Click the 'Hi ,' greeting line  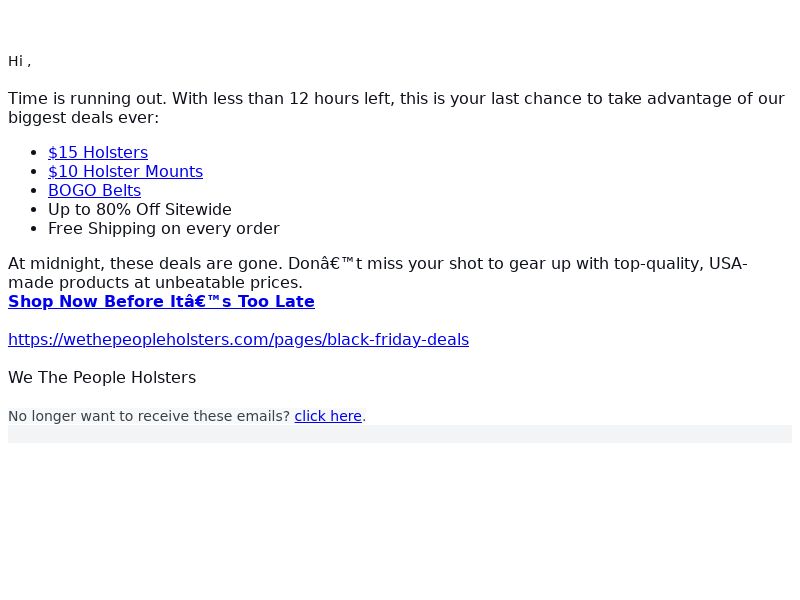pos(19,61)
